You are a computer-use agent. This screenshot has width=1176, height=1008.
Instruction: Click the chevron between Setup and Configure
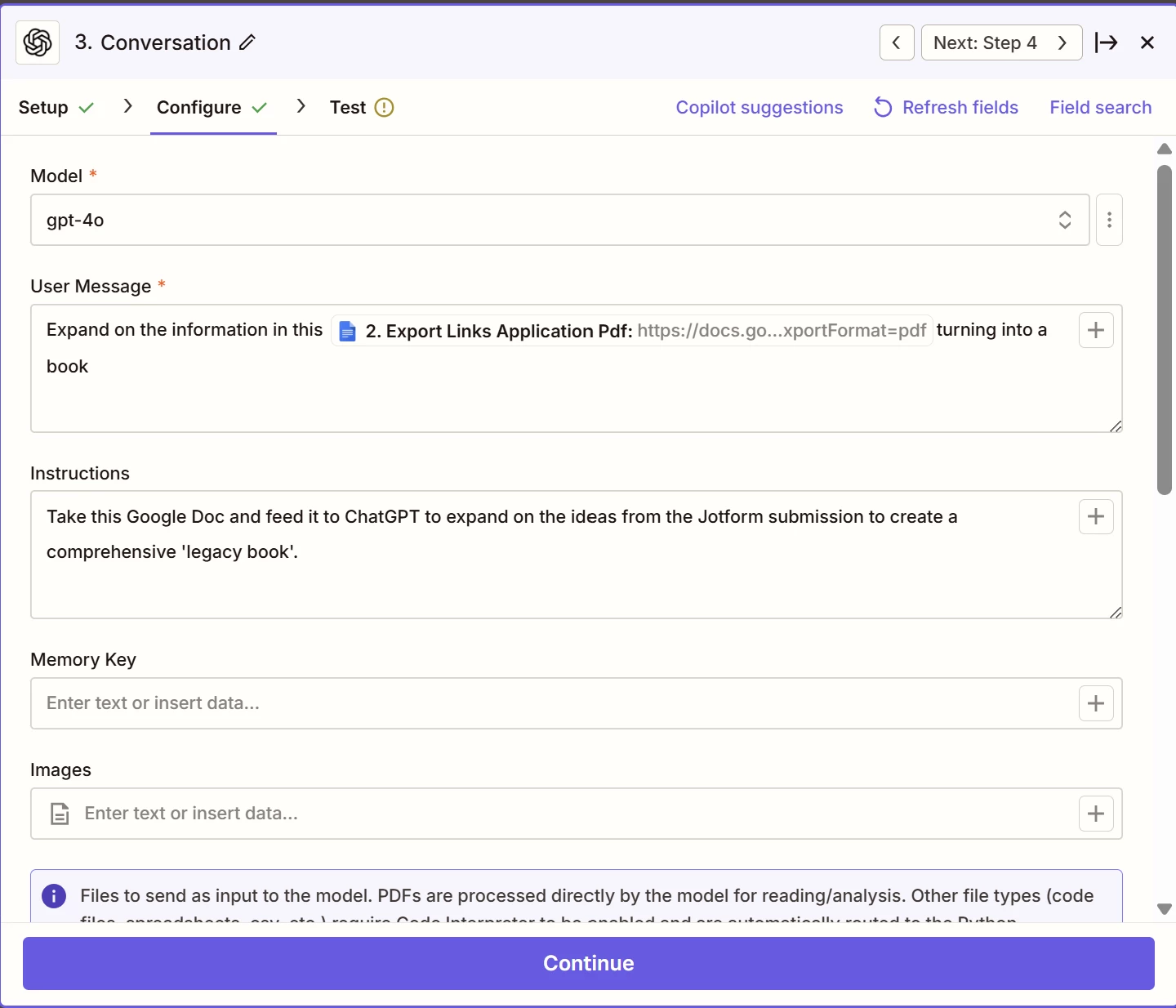click(x=127, y=106)
